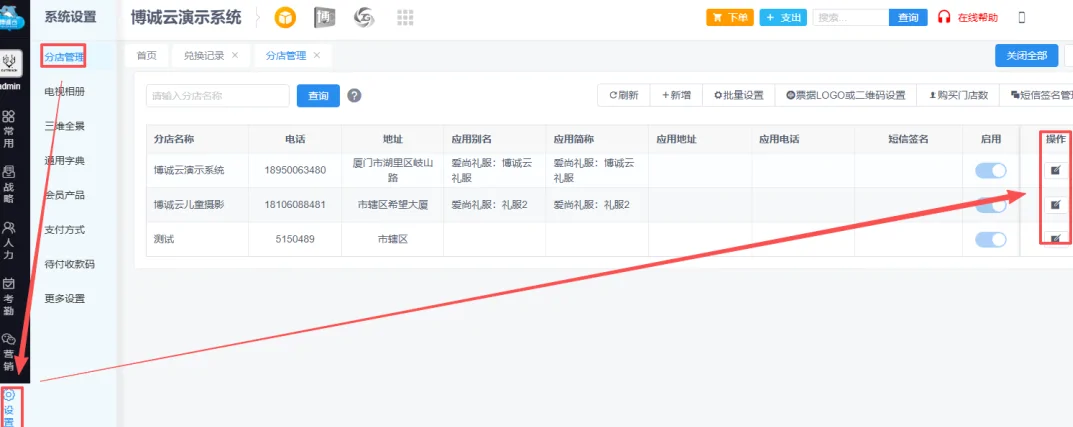Screen dimensions: 1073x427
Task: Click the 关闭全部 button
Action: (x=1026, y=56)
